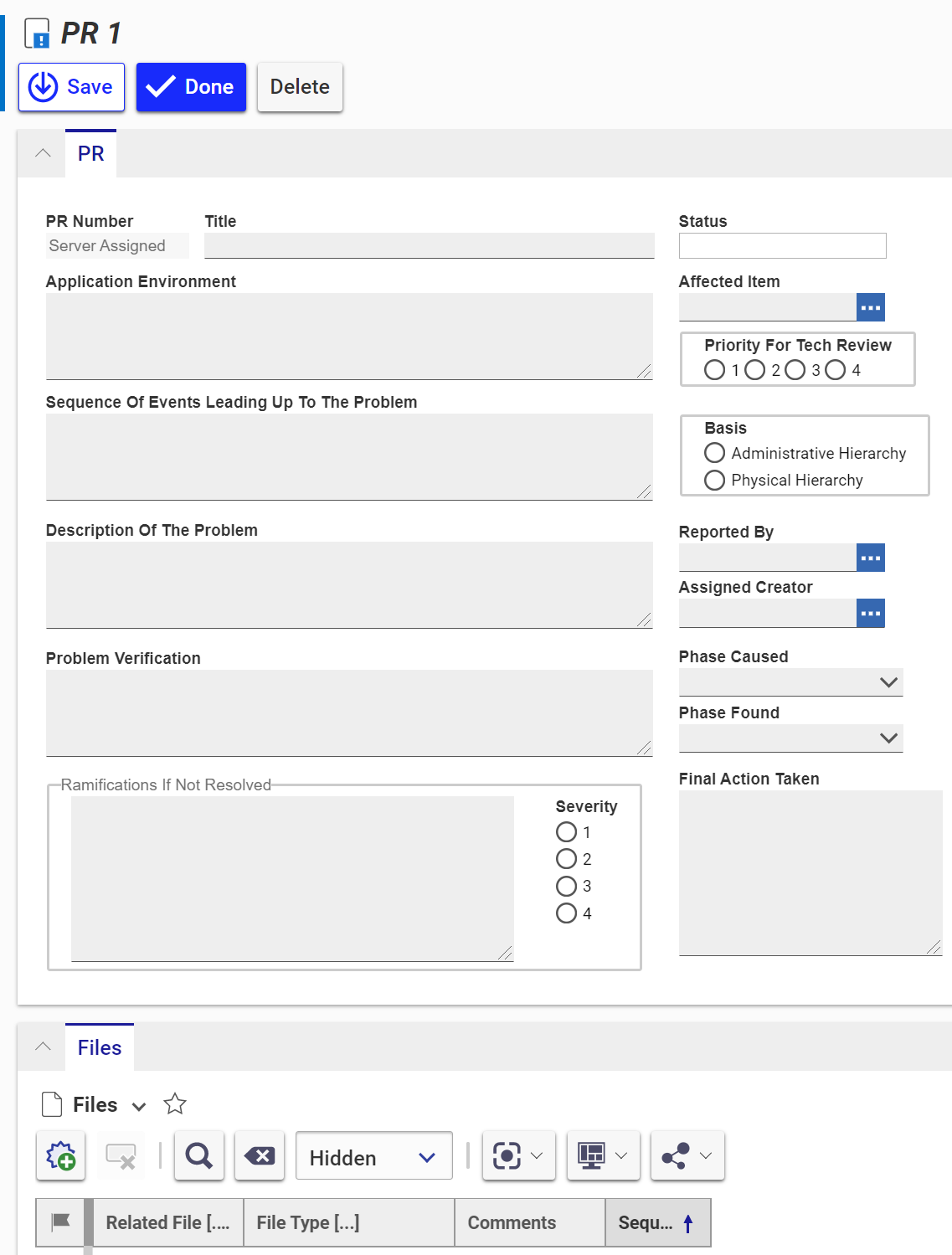Image resolution: width=952 pixels, height=1255 pixels.
Task: Click into the Title field
Action: click(429, 245)
